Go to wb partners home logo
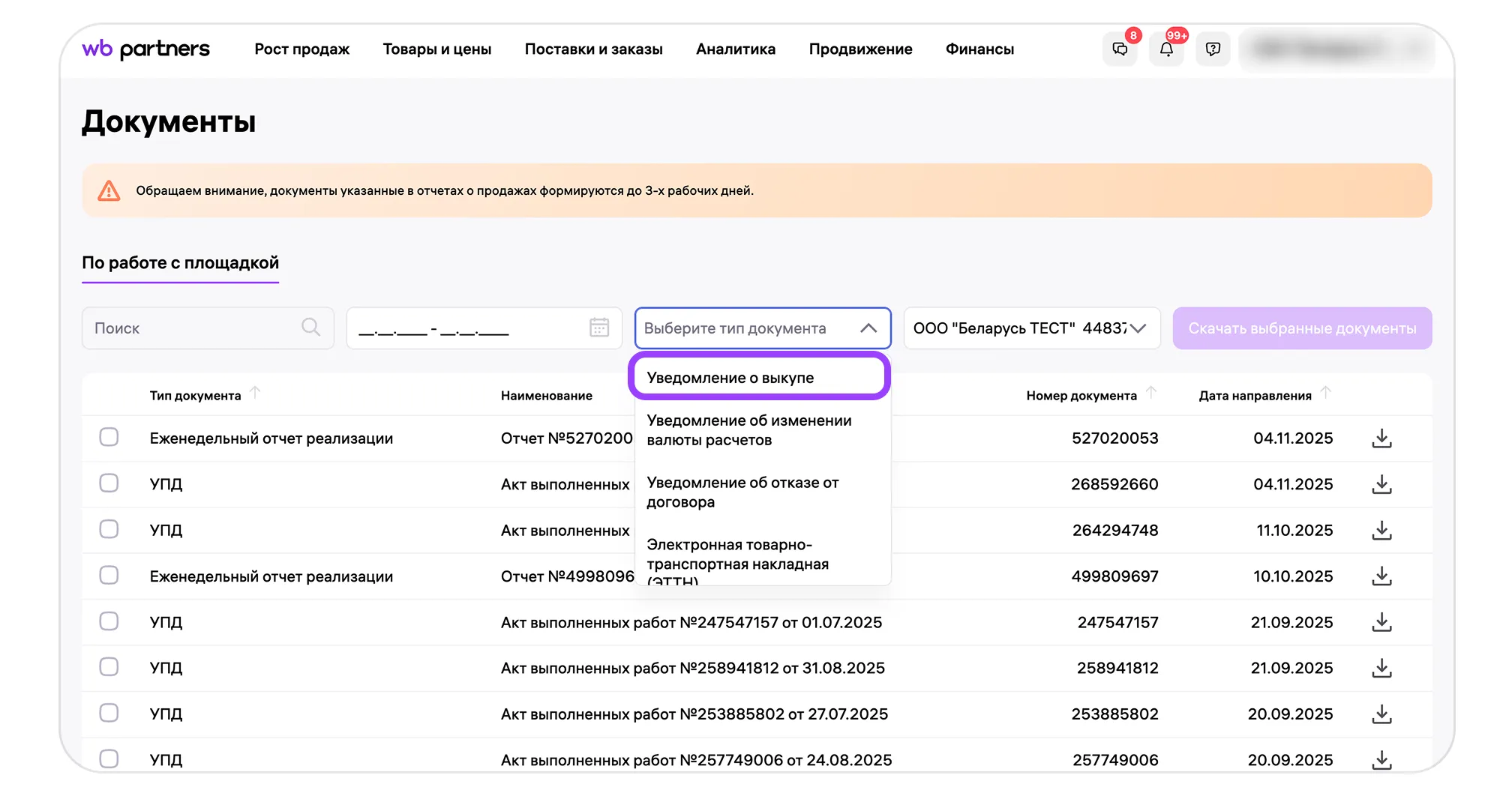This screenshot has width=1512, height=796. (146, 49)
